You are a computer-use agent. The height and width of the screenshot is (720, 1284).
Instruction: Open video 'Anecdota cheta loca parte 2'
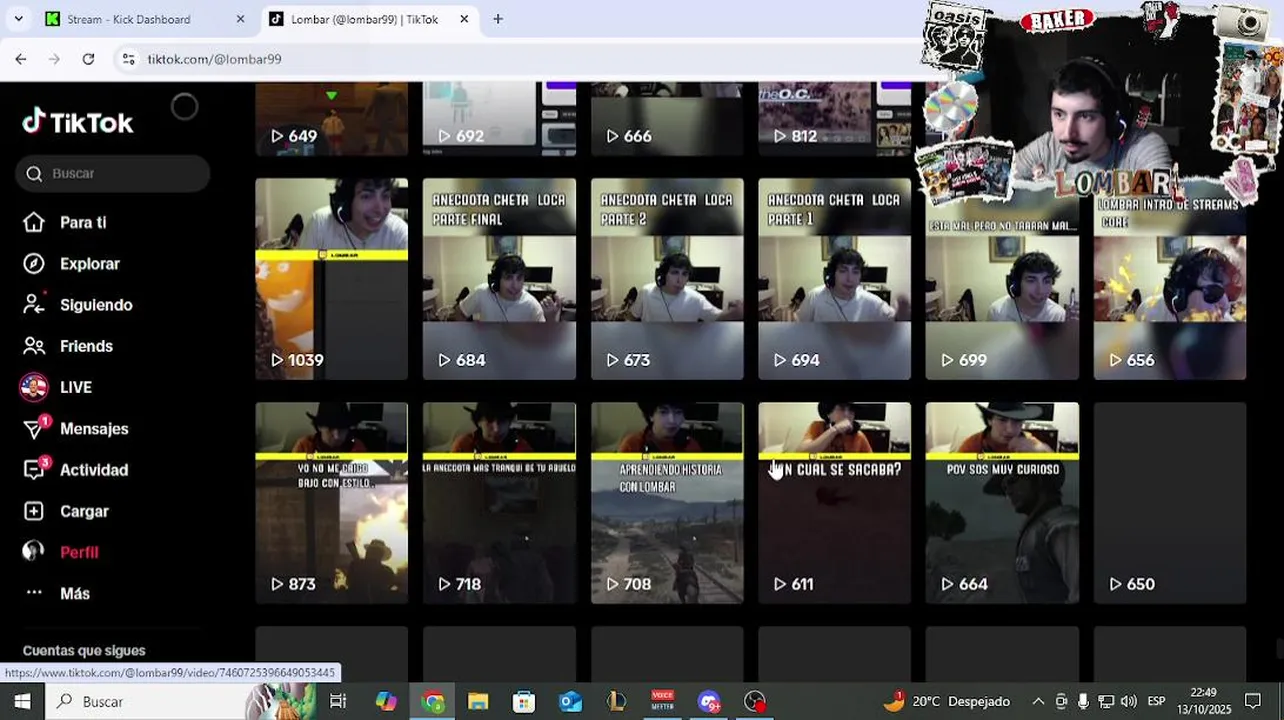click(x=667, y=279)
